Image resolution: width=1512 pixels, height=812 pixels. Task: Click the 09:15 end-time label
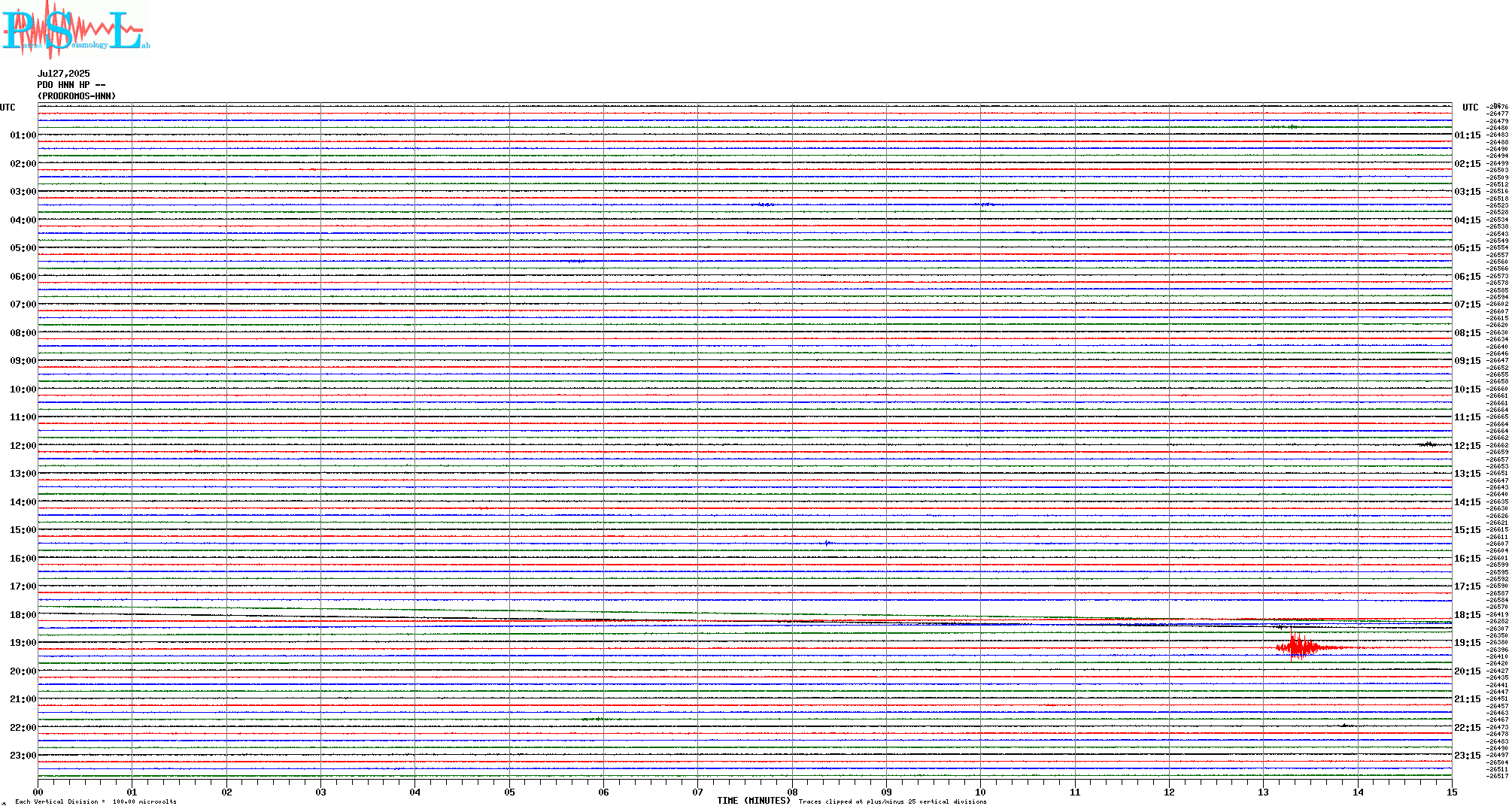point(1468,361)
